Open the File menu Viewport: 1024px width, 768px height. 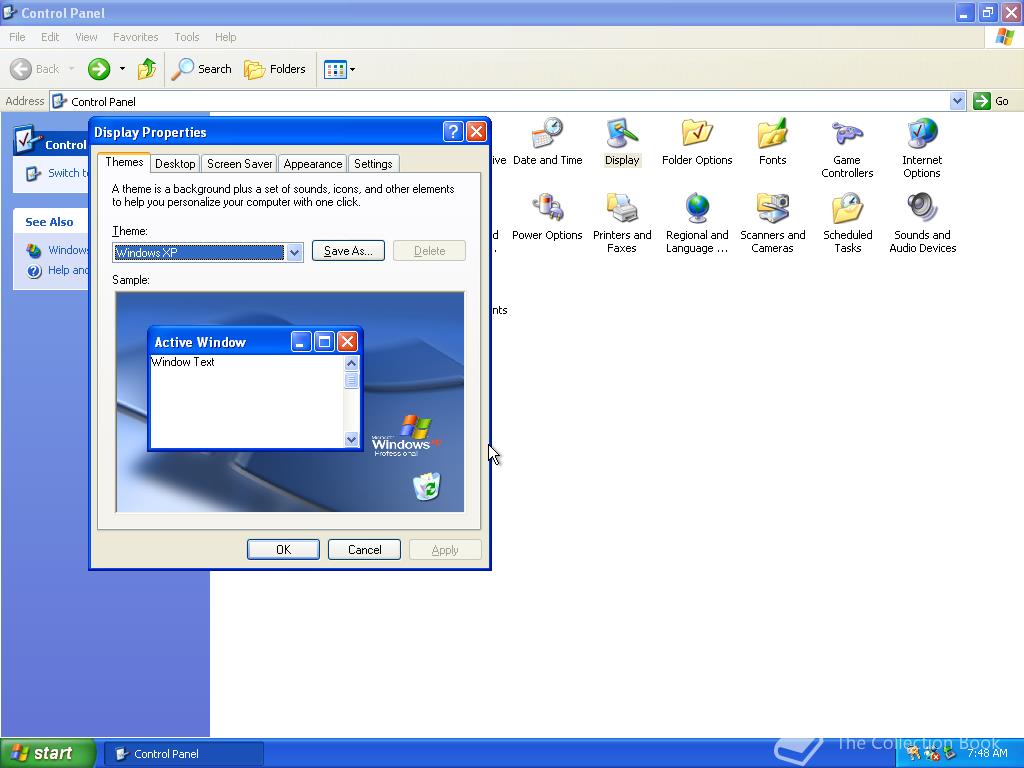coord(17,37)
